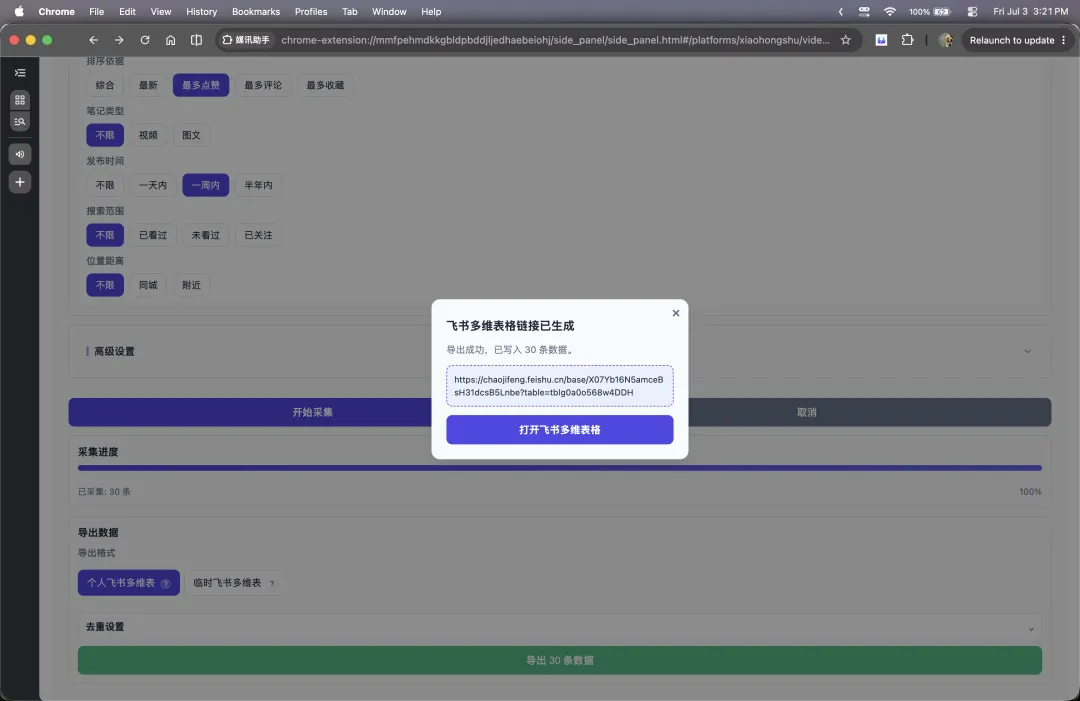The width and height of the screenshot is (1080, 701).
Task: Click the battery status icon
Action: [x=942, y=12]
